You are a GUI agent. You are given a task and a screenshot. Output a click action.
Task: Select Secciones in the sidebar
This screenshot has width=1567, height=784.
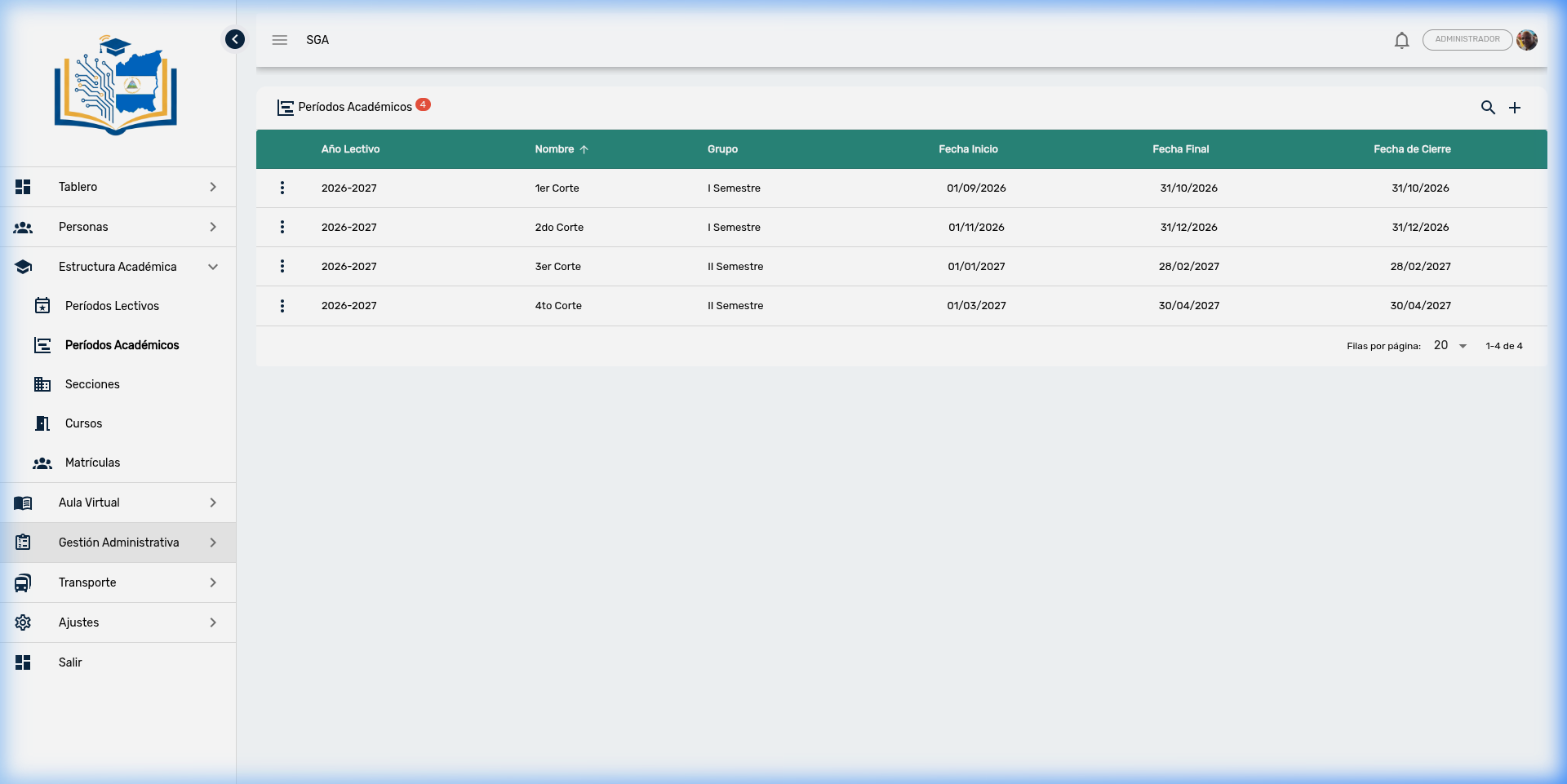pyautogui.click(x=92, y=384)
